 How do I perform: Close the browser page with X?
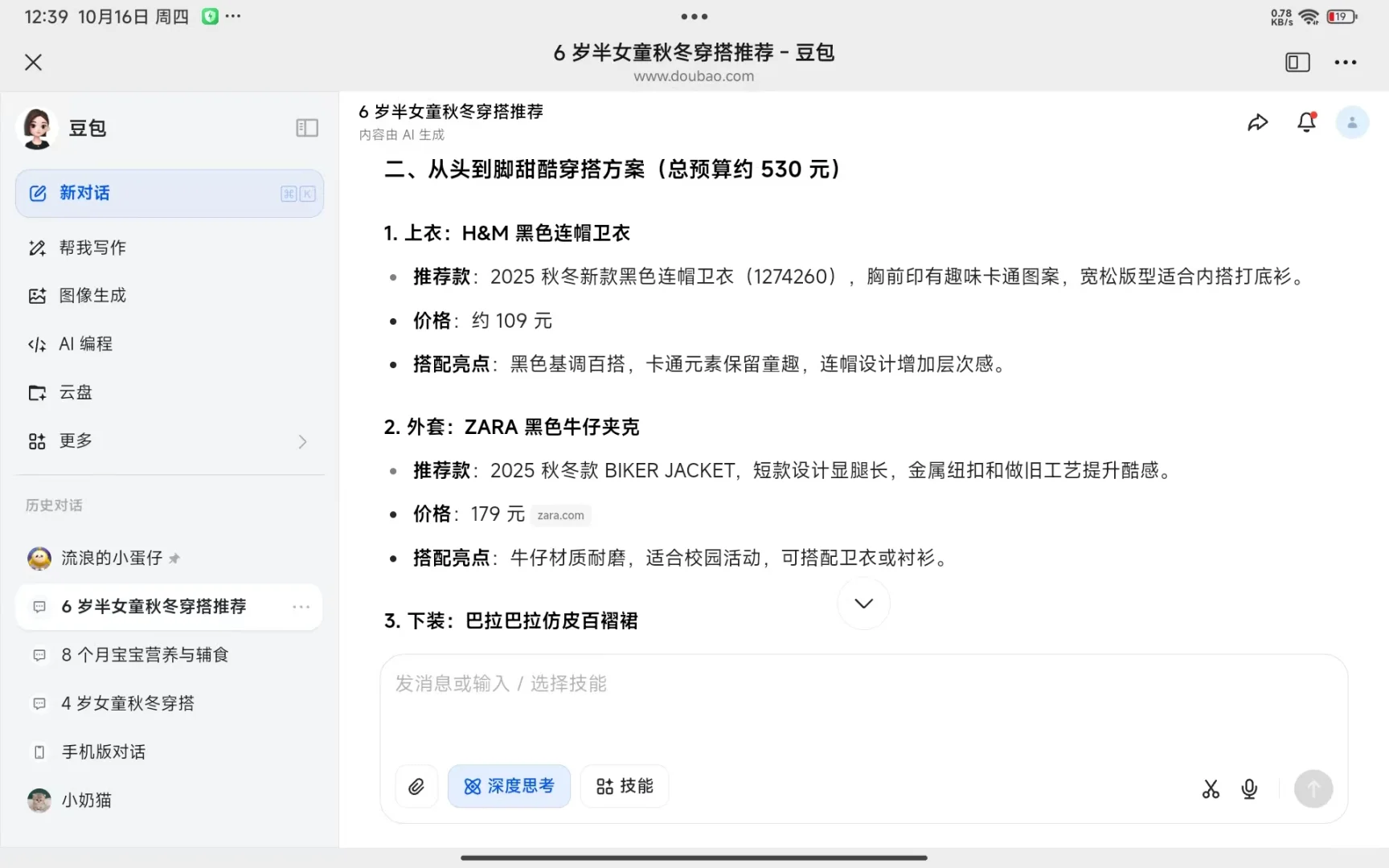(33, 62)
